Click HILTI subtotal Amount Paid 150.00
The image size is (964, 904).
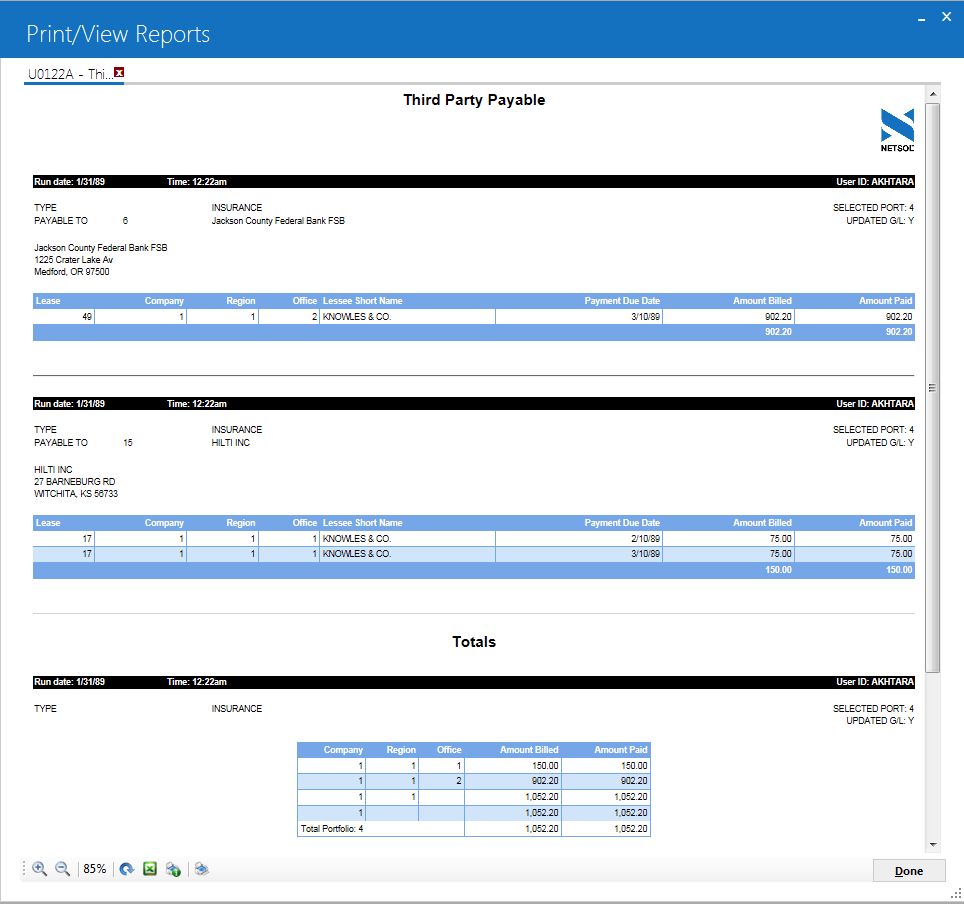coord(899,570)
